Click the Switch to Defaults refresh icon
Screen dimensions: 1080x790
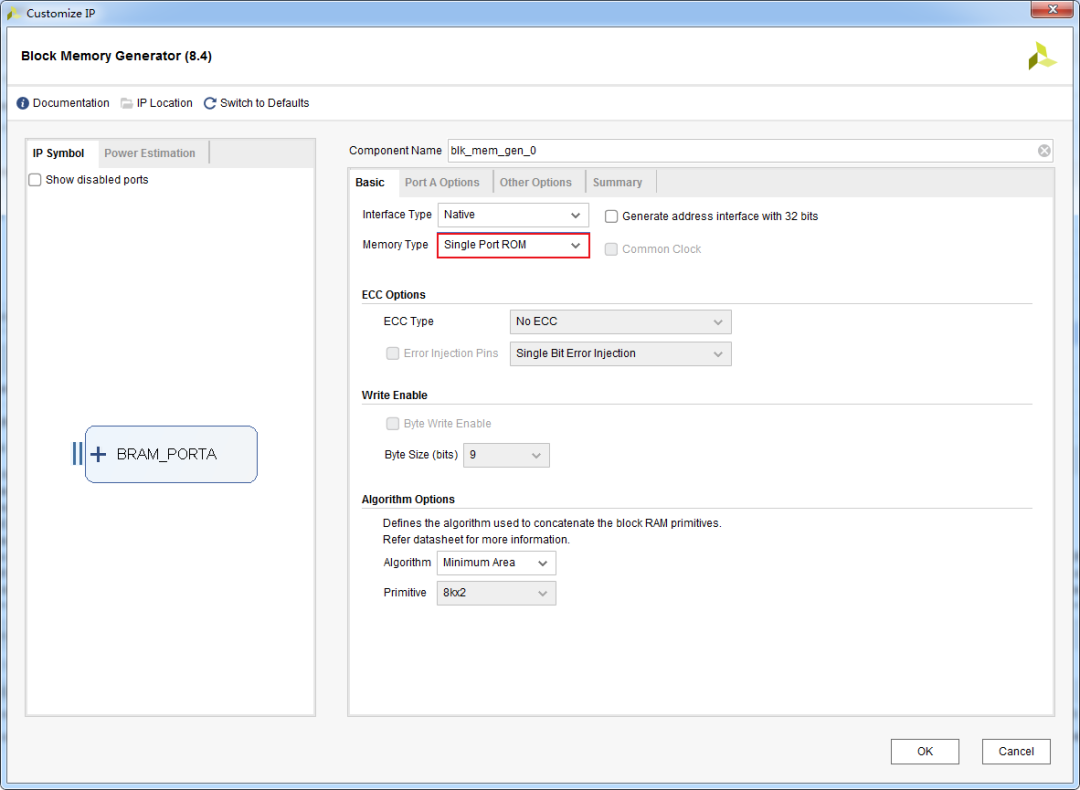(210, 103)
